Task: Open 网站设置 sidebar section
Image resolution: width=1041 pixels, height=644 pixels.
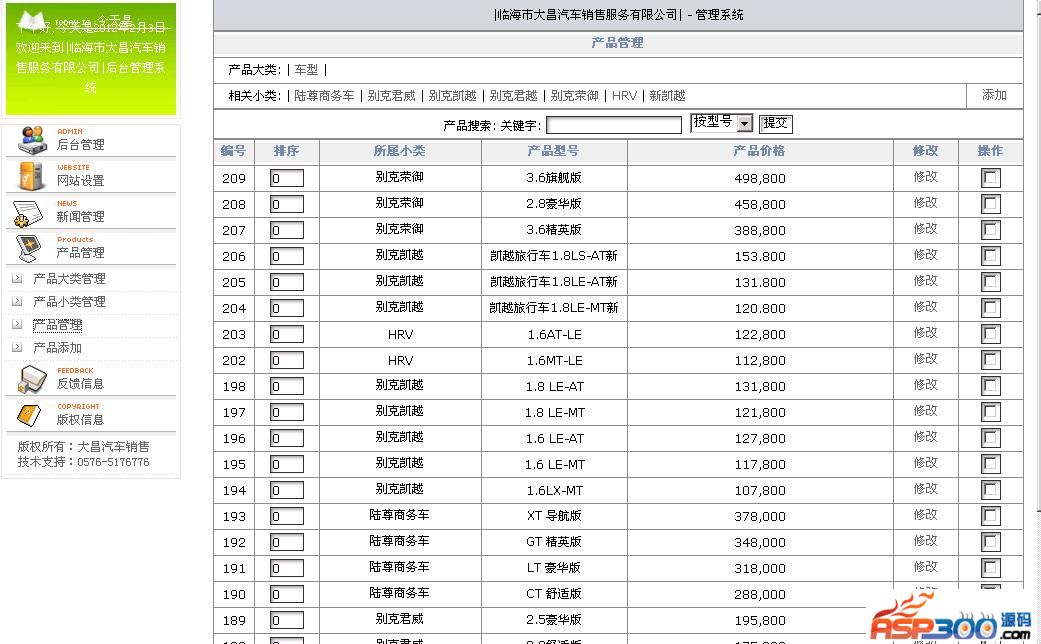Action: (80, 181)
